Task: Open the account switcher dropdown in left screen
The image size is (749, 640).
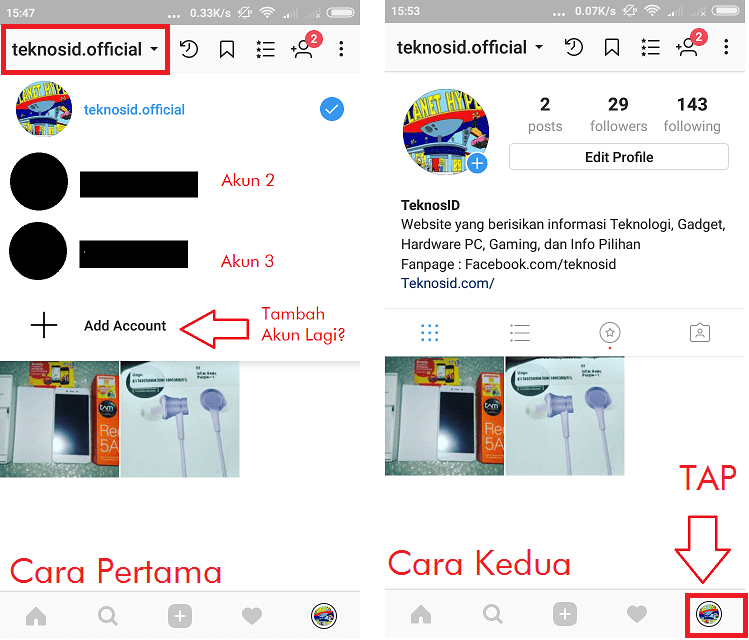Action: coord(85,50)
